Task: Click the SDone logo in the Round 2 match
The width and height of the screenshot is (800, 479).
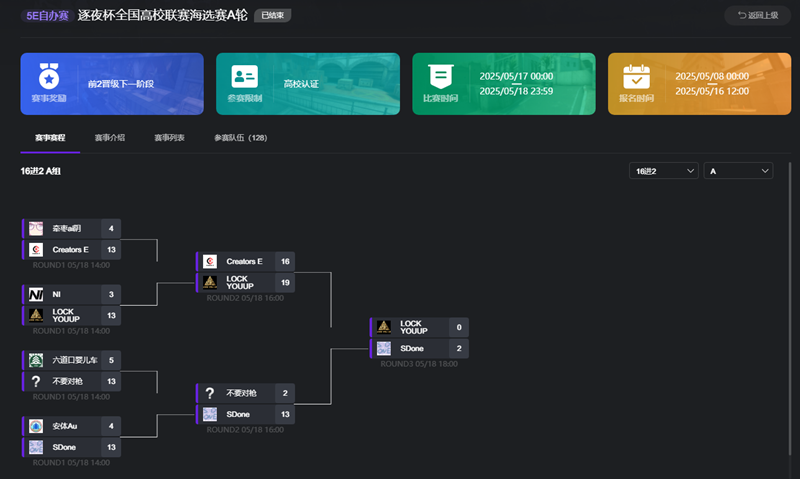Action: point(210,414)
